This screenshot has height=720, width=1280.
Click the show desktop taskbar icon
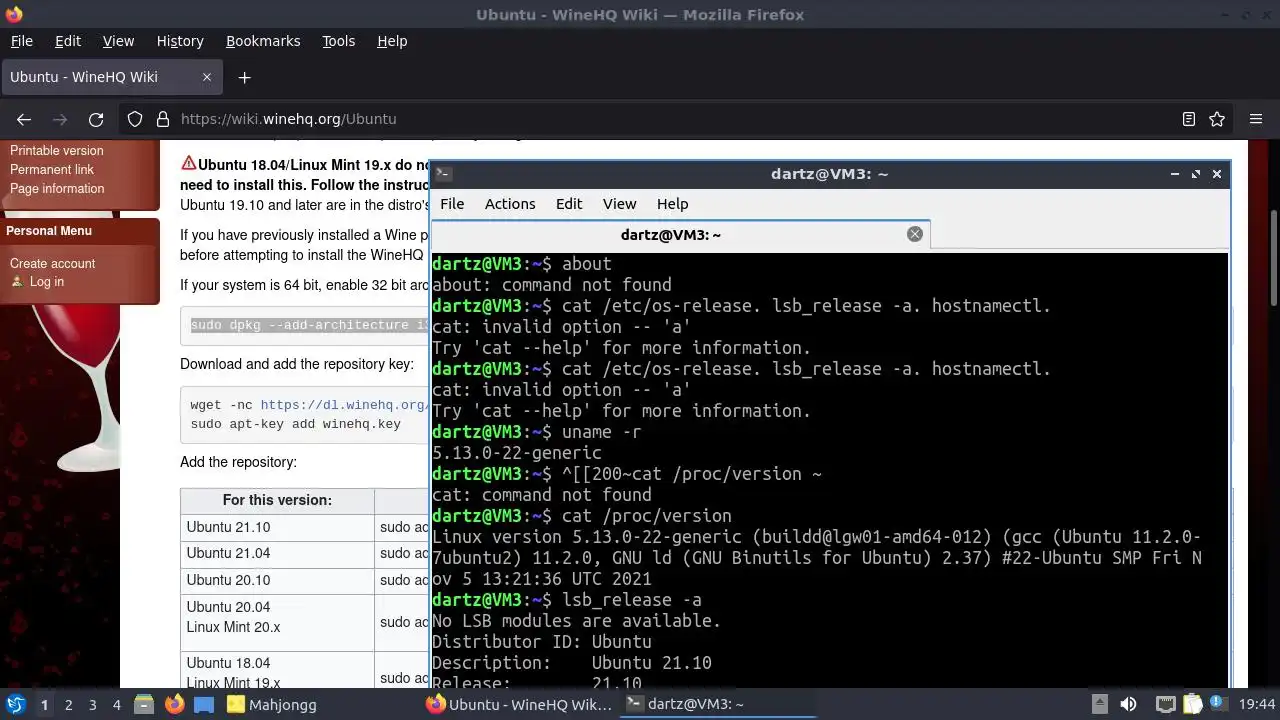point(204,704)
